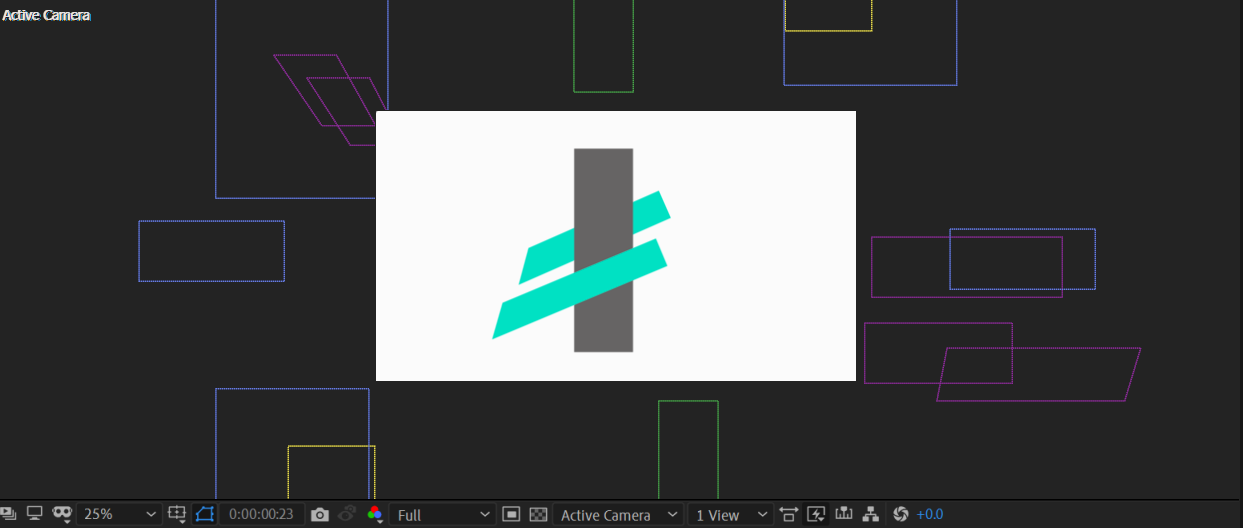Take a snapshot with the camera icon

tap(320, 514)
